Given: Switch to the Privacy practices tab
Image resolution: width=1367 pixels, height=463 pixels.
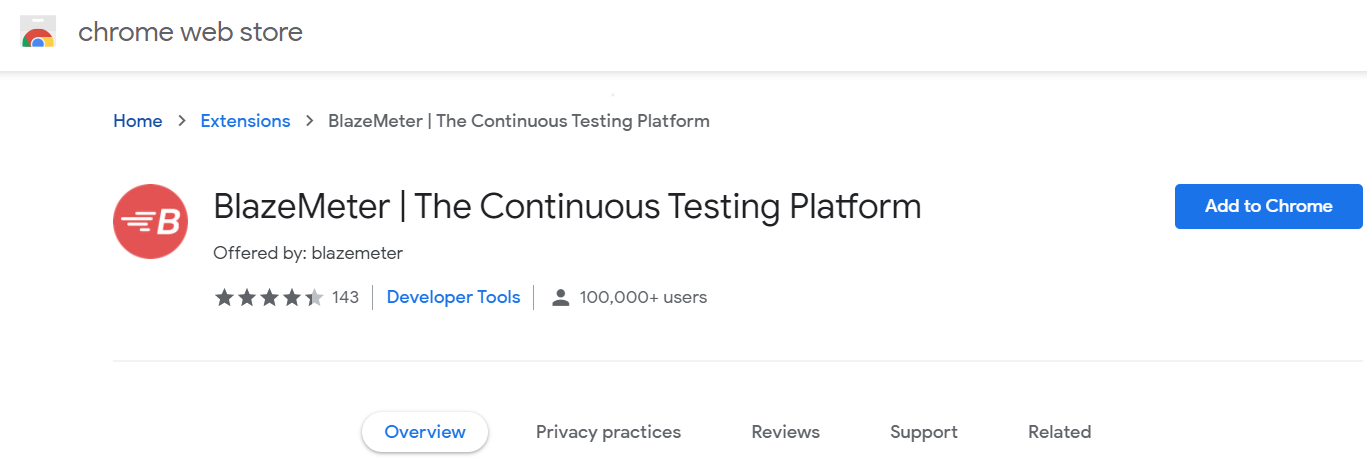Looking at the screenshot, I should 608,432.
